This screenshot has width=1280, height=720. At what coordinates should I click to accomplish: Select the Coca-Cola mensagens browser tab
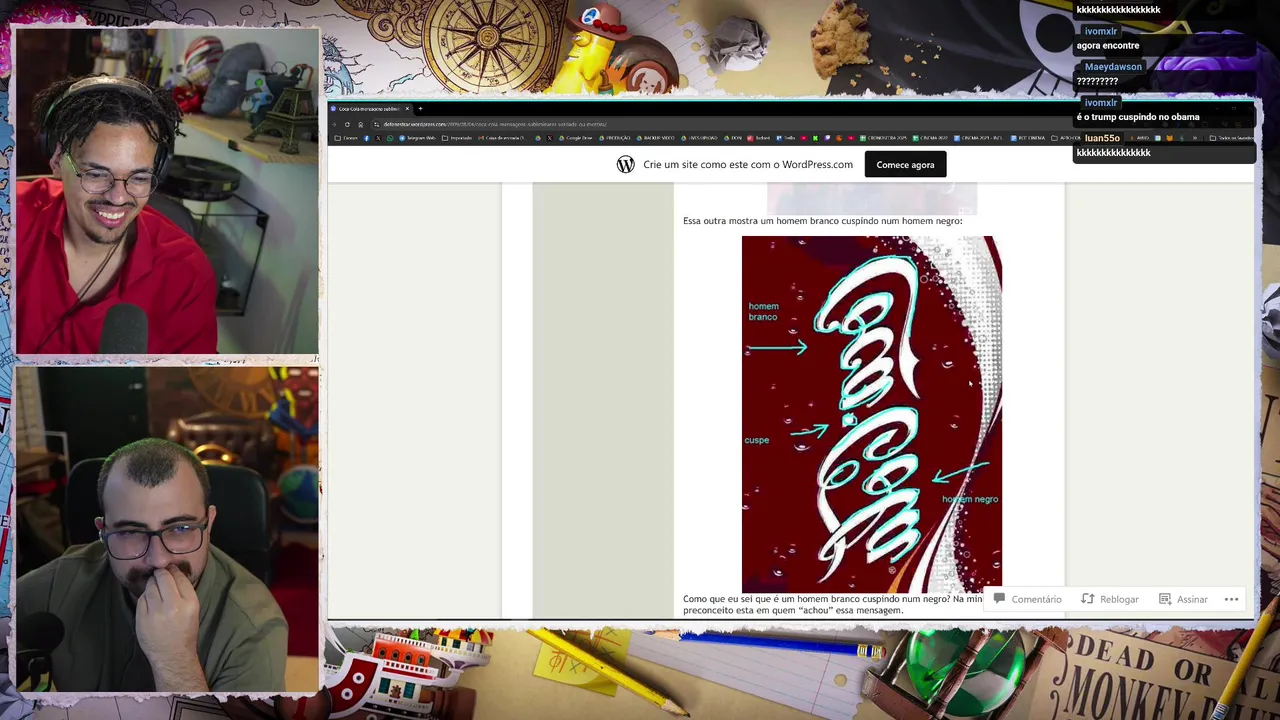369,109
